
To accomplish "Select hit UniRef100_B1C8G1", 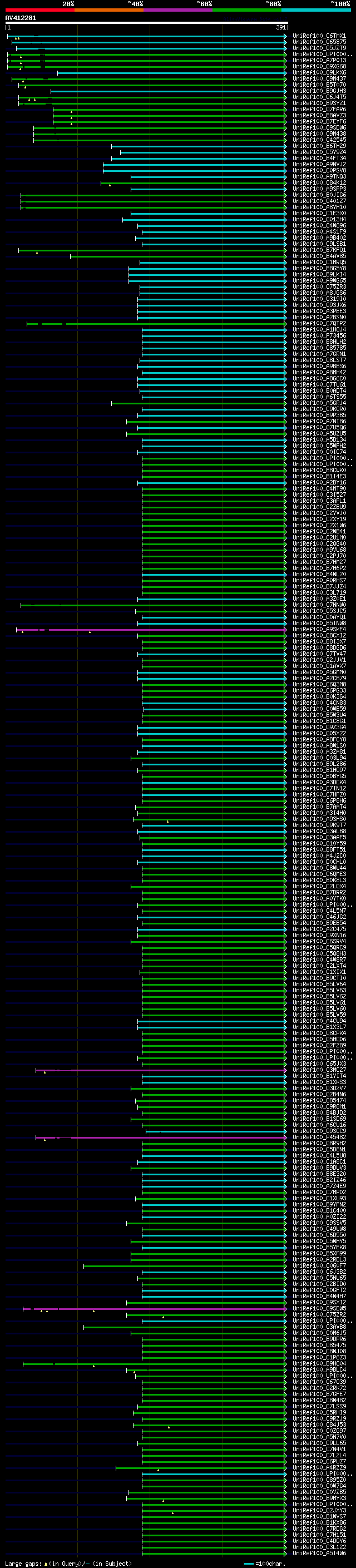I will [x=319, y=721].
